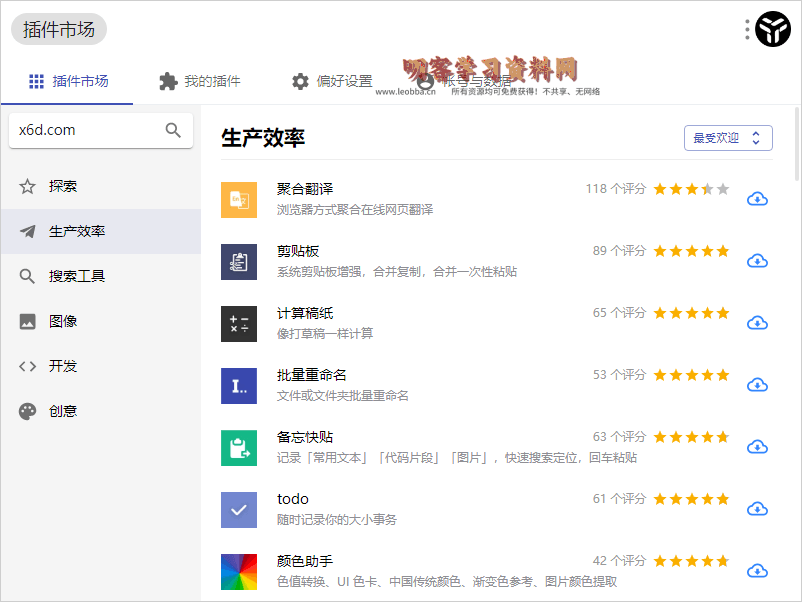Open the 最受欢迎 sort dropdown

point(728,138)
